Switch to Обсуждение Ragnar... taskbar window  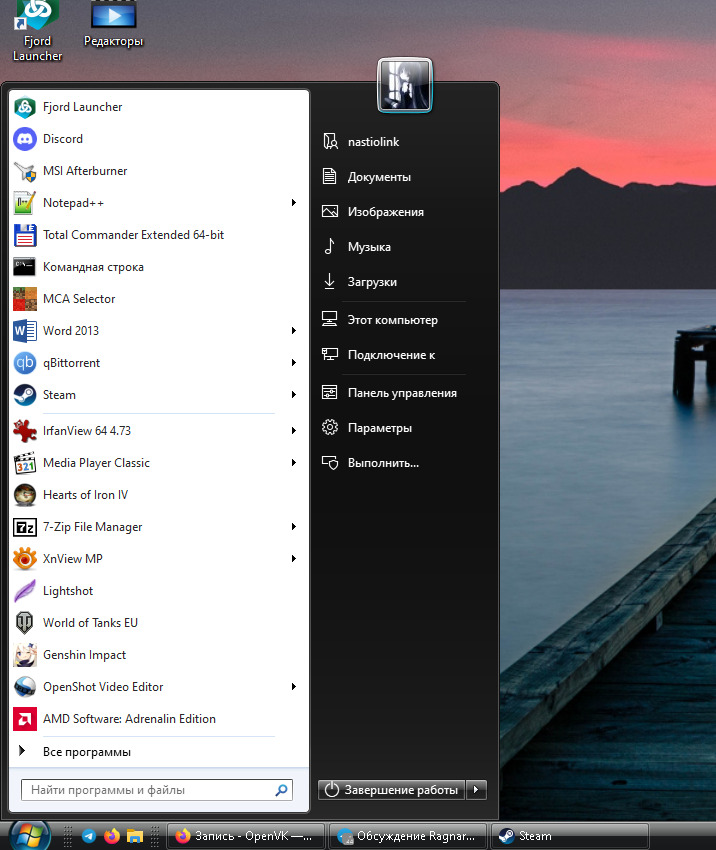pos(408,836)
